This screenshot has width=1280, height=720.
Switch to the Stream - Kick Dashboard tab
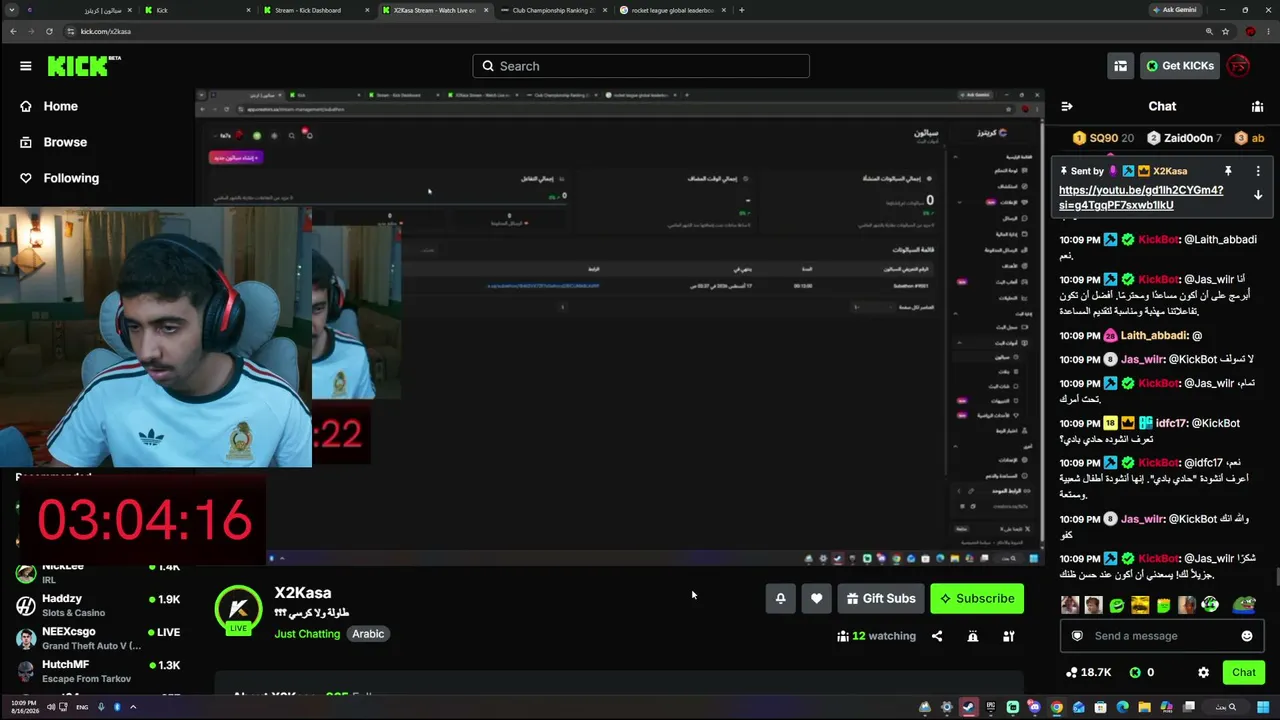coord(315,10)
